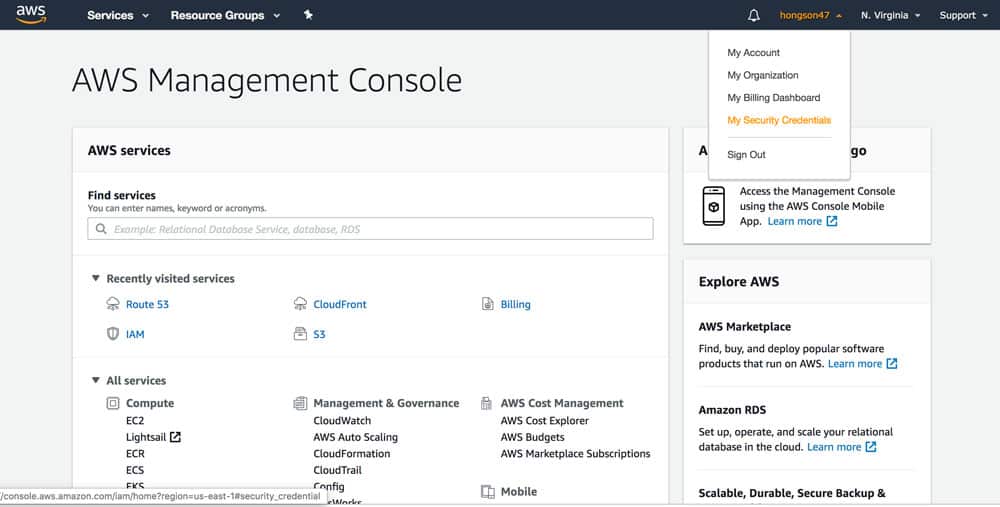Expand the Resource Groups dropdown
The height and width of the screenshot is (507, 1000).
click(225, 15)
